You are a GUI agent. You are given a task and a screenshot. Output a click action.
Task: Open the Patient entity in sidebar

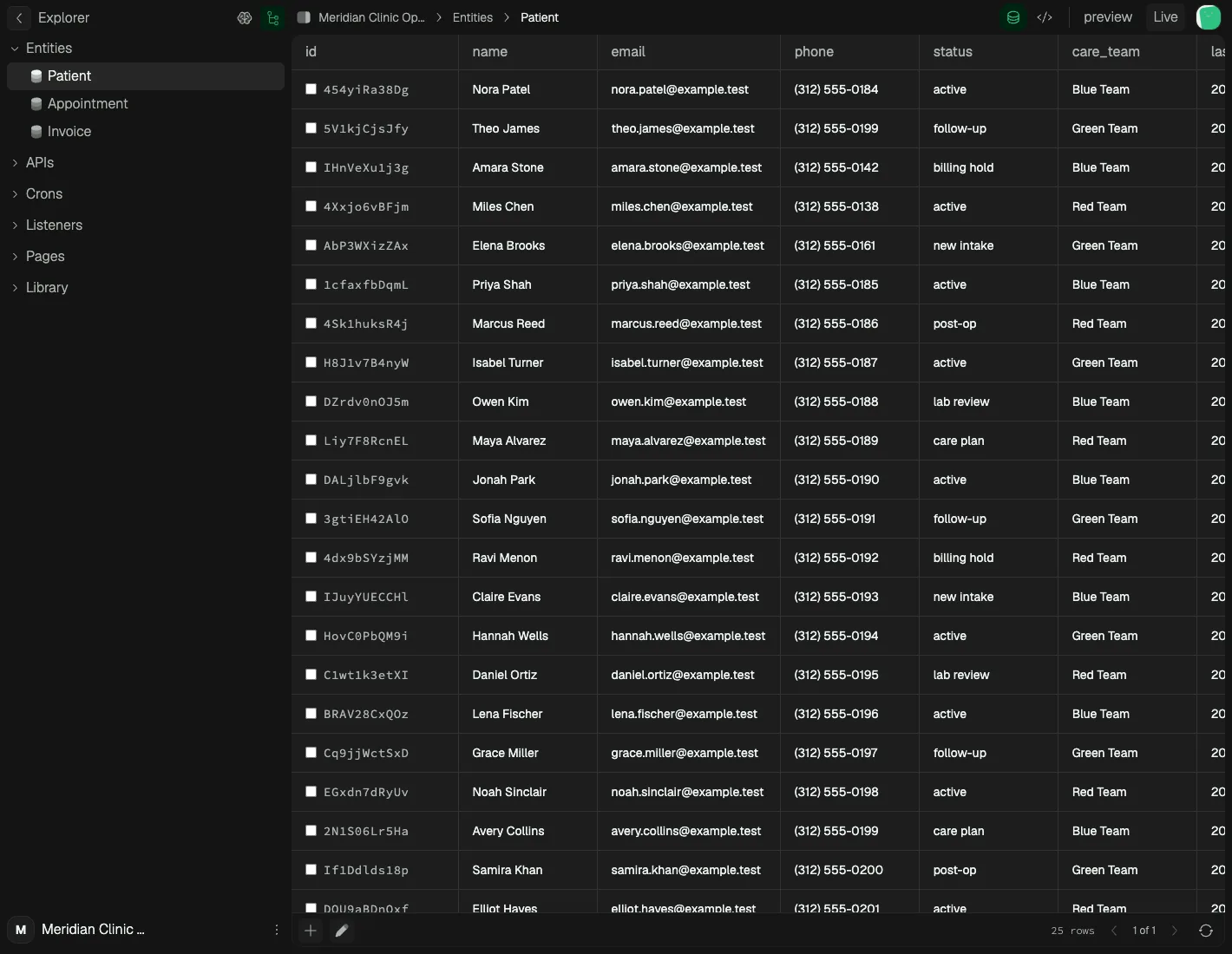[x=146, y=76]
